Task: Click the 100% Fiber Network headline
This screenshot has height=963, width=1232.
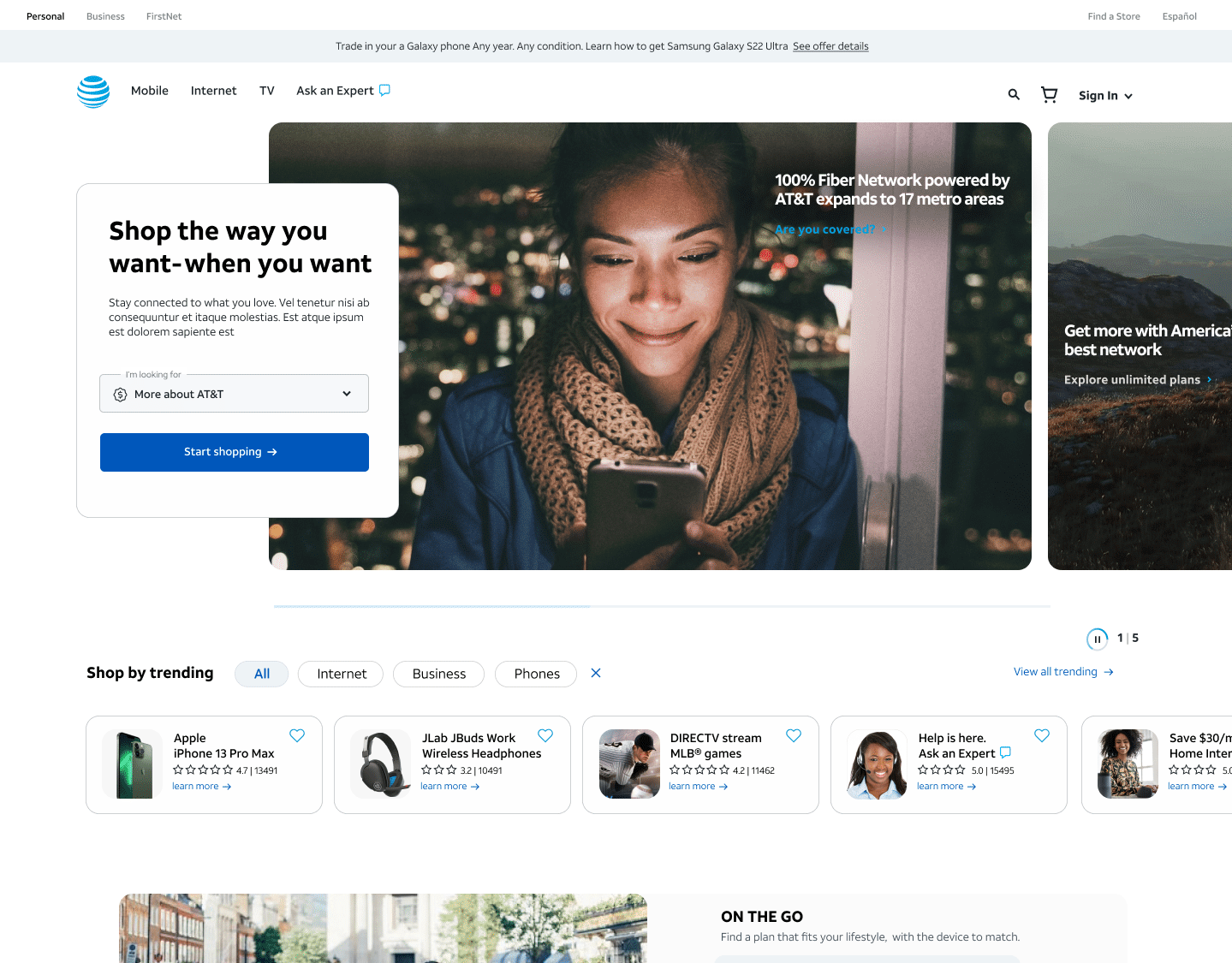Action: coord(892,189)
